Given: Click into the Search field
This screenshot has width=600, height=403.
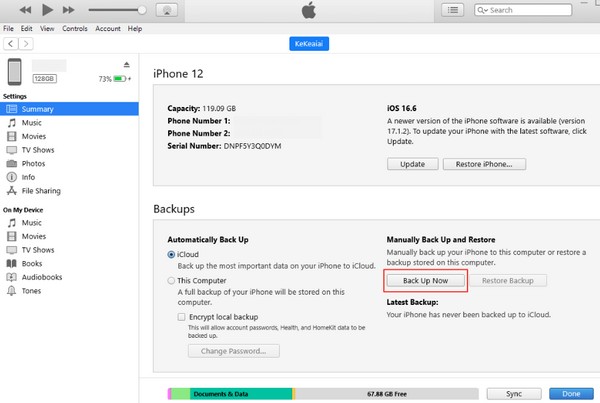Looking at the screenshot, I should [x=523, y=10].
